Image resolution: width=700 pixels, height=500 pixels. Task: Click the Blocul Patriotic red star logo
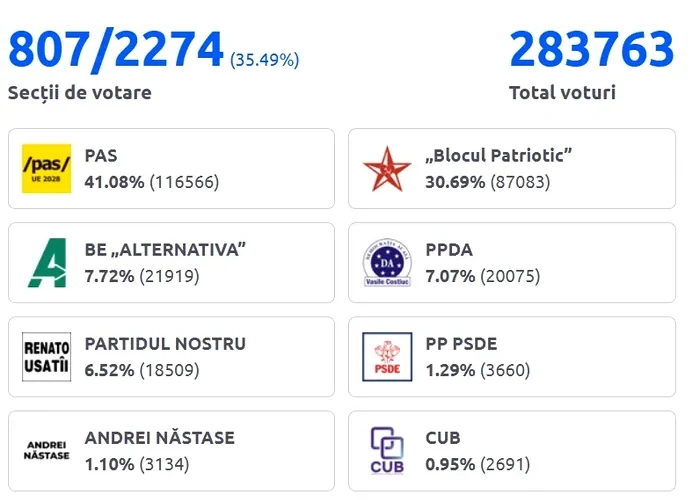click(x=386, y=168)
